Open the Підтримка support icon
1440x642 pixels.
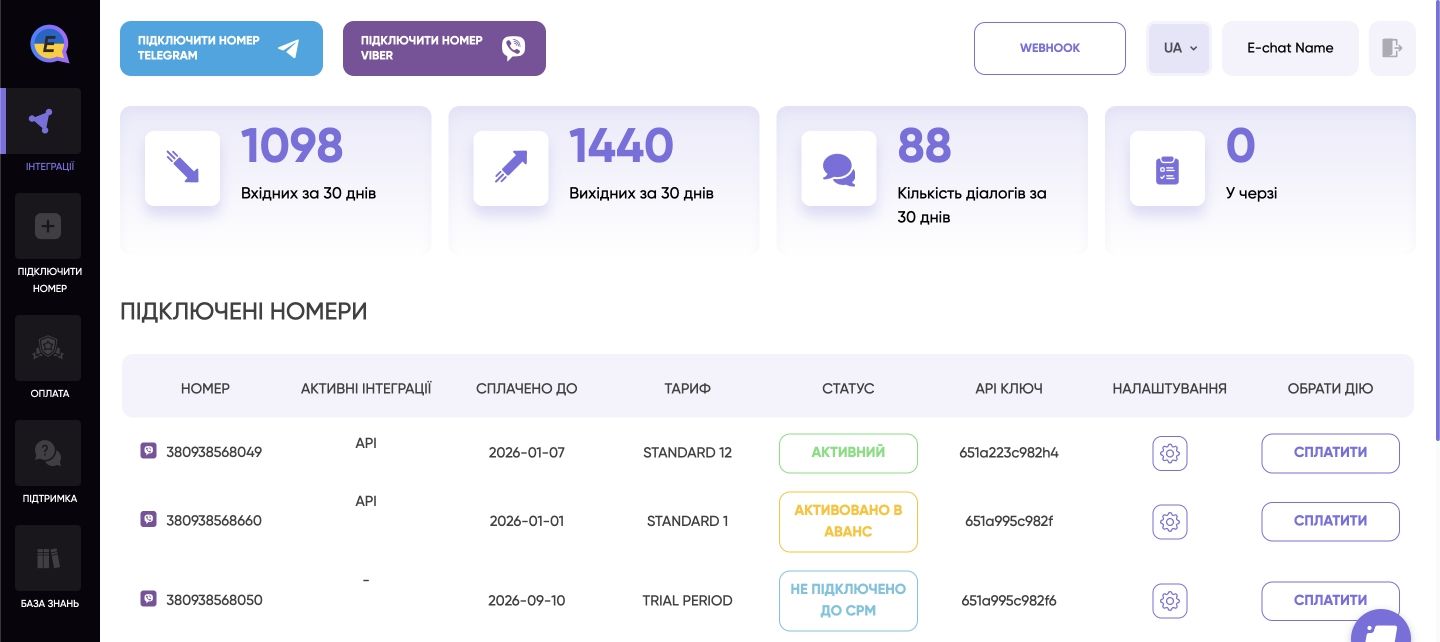tap(48, 453)
